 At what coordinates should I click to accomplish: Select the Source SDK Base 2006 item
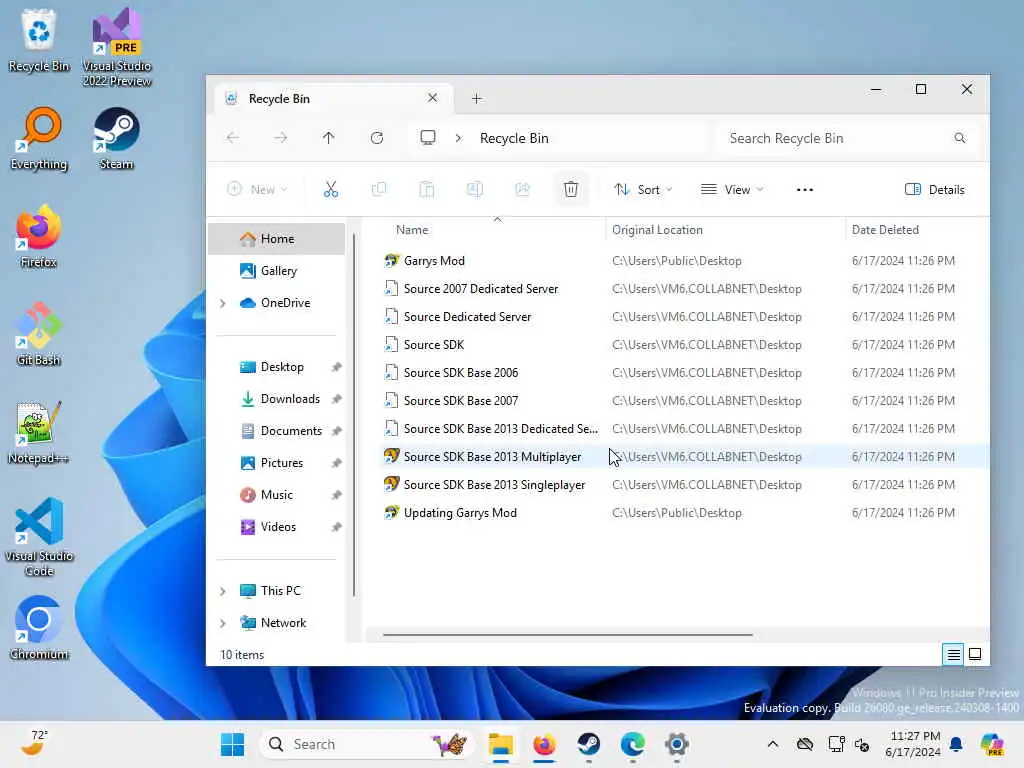(684, 373)
